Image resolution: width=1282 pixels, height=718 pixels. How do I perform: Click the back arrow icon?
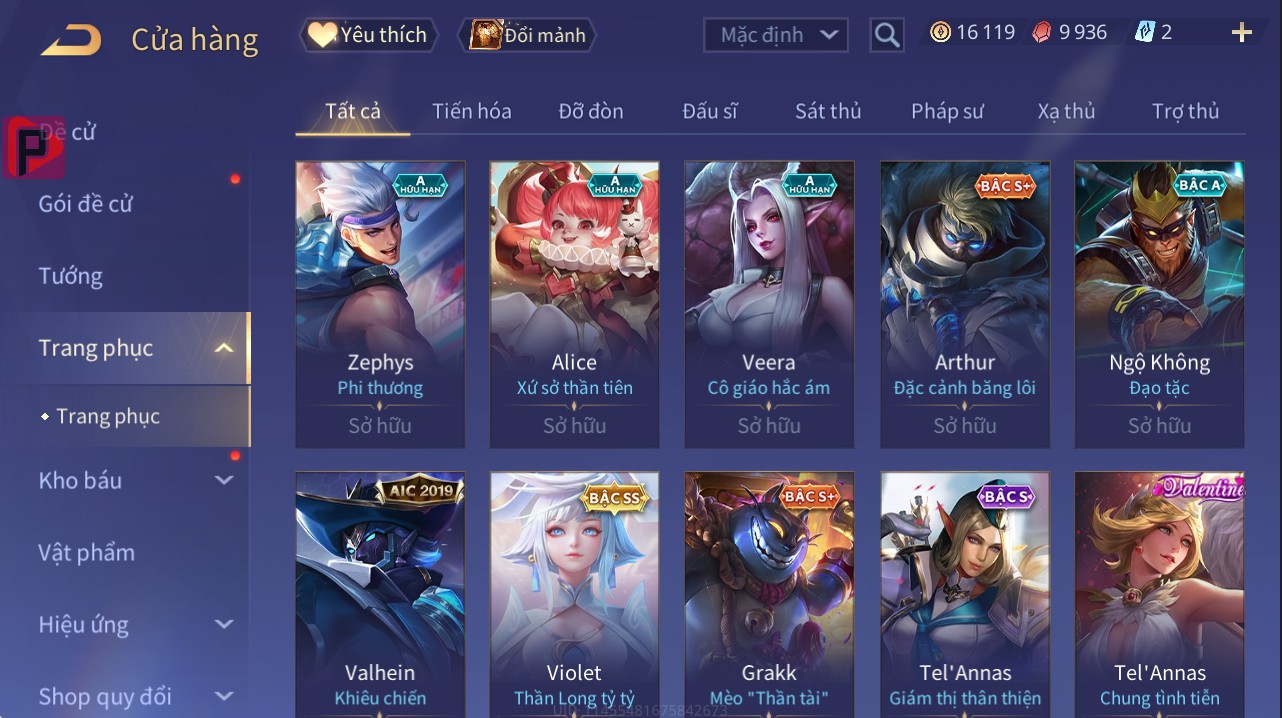coord(71,40)
